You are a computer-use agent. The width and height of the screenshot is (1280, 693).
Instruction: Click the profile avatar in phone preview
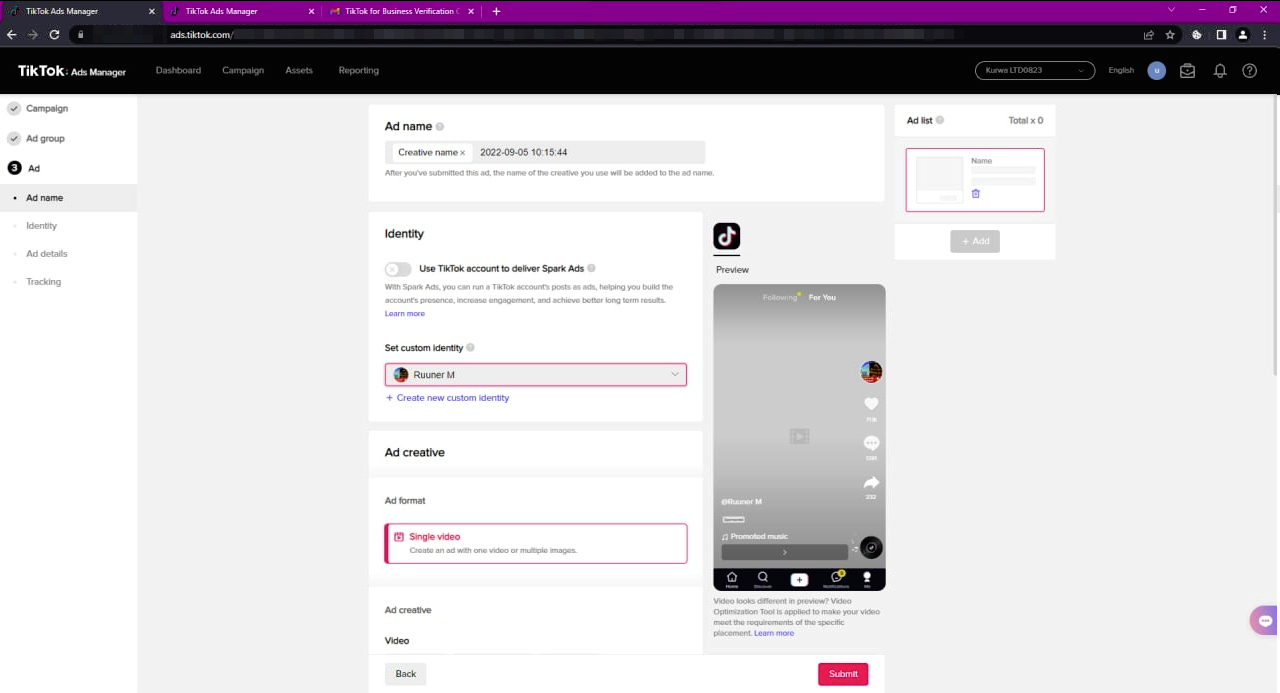[871, 372]
